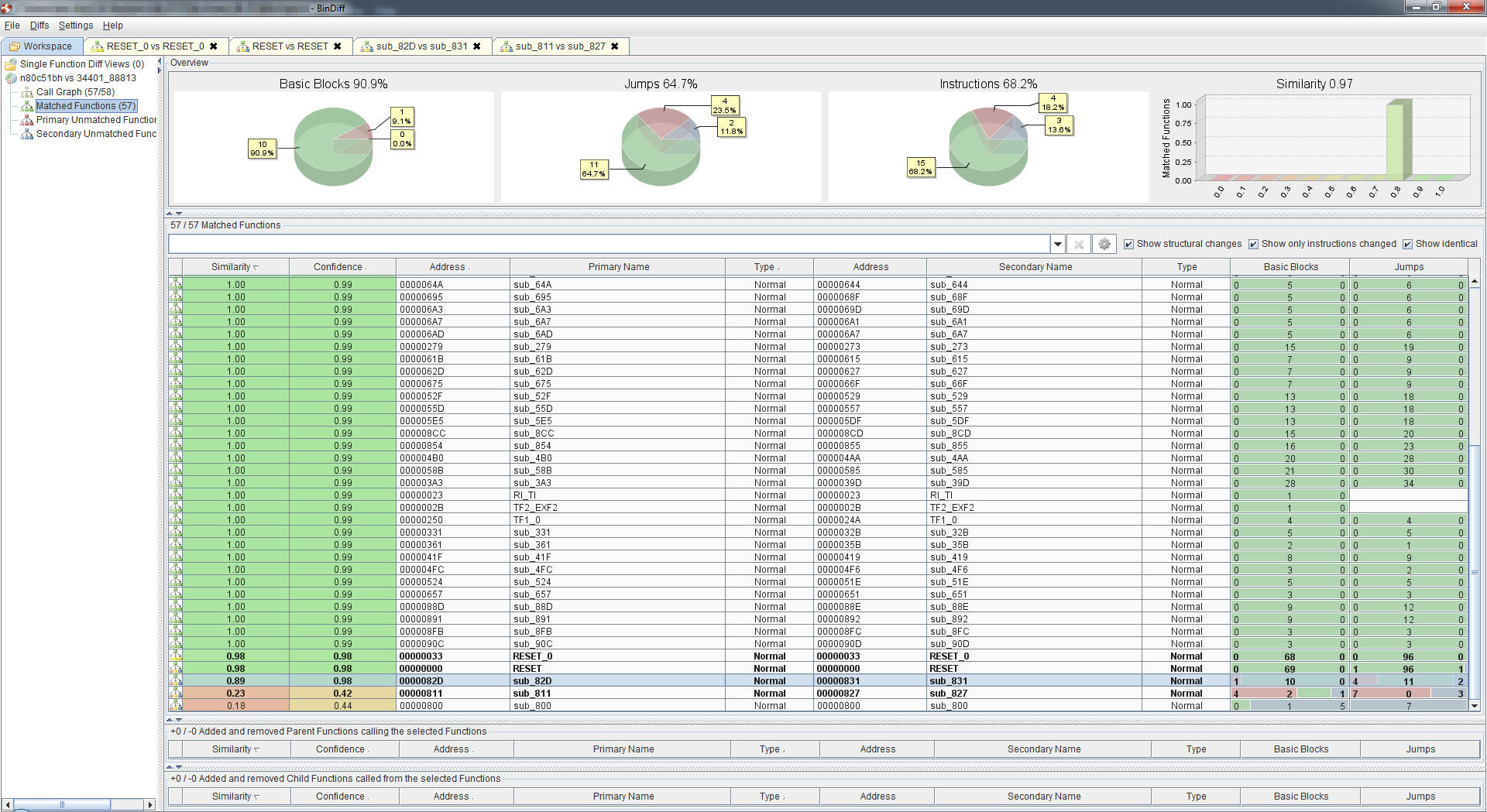The width and height of the screenshot is (1487, 812).
Task: Click the n80c51bh diff database icon
Action: (11, 78)
